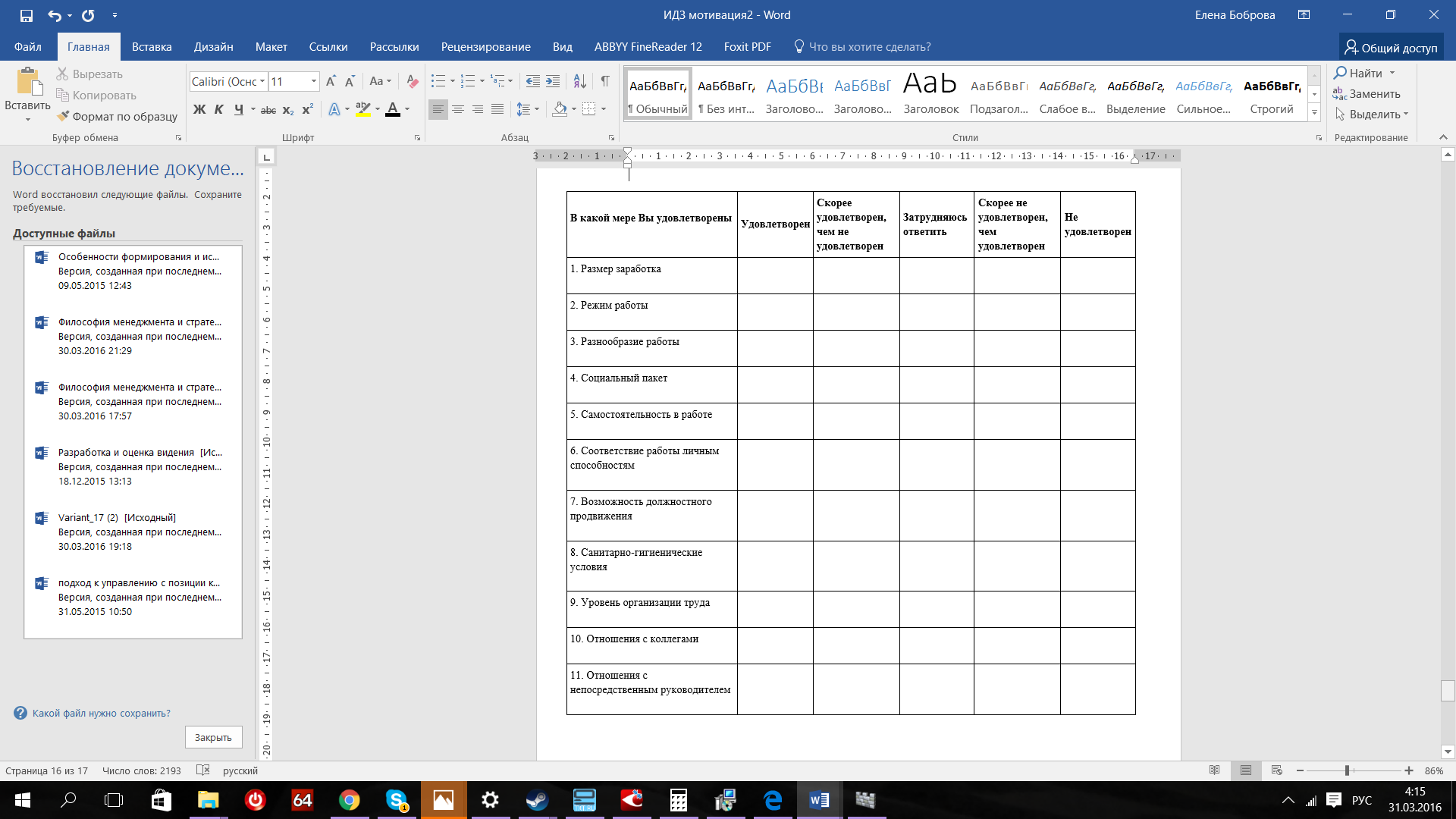Open proofing errors check in status bar
This screenshot has height=819, width=1456.
tap(202, 770)
